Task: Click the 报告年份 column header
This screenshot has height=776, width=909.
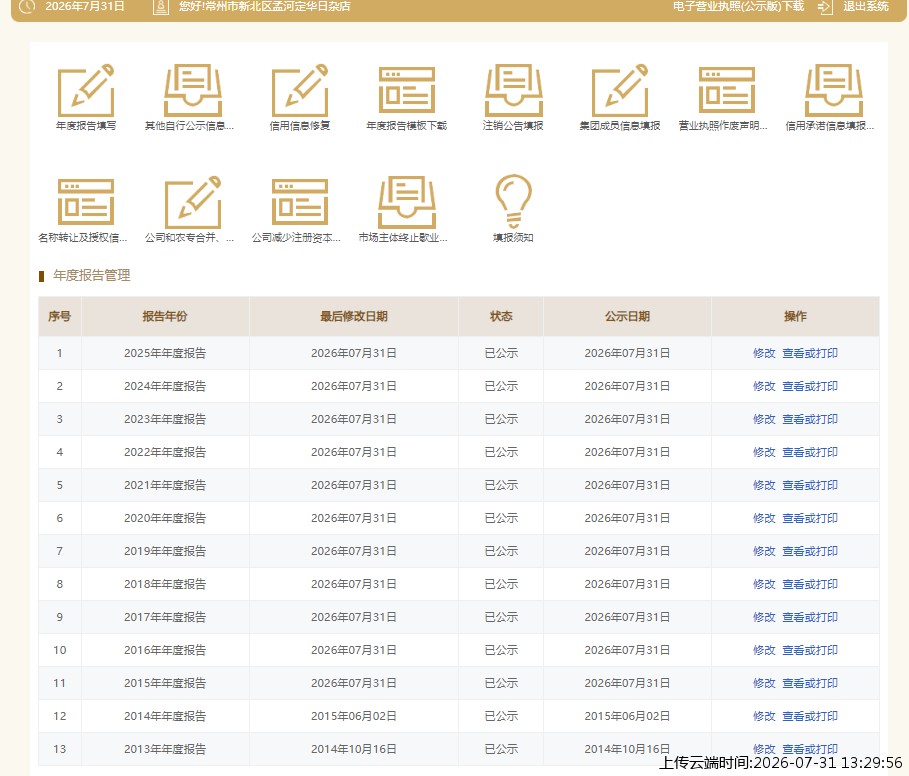Action: (x=165, y=316)
